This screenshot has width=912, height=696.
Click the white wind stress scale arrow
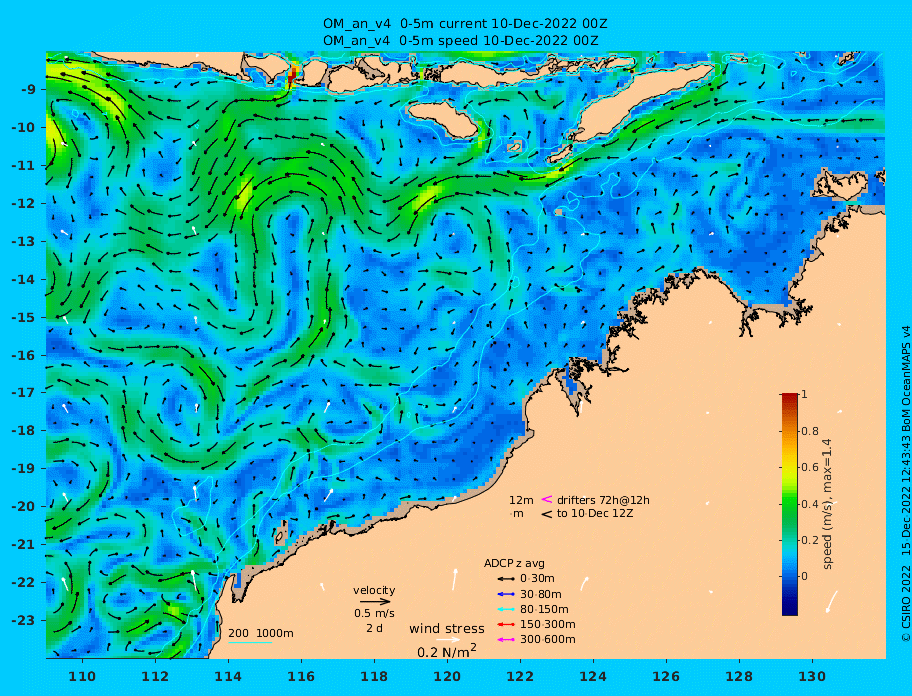pos(448,640)
